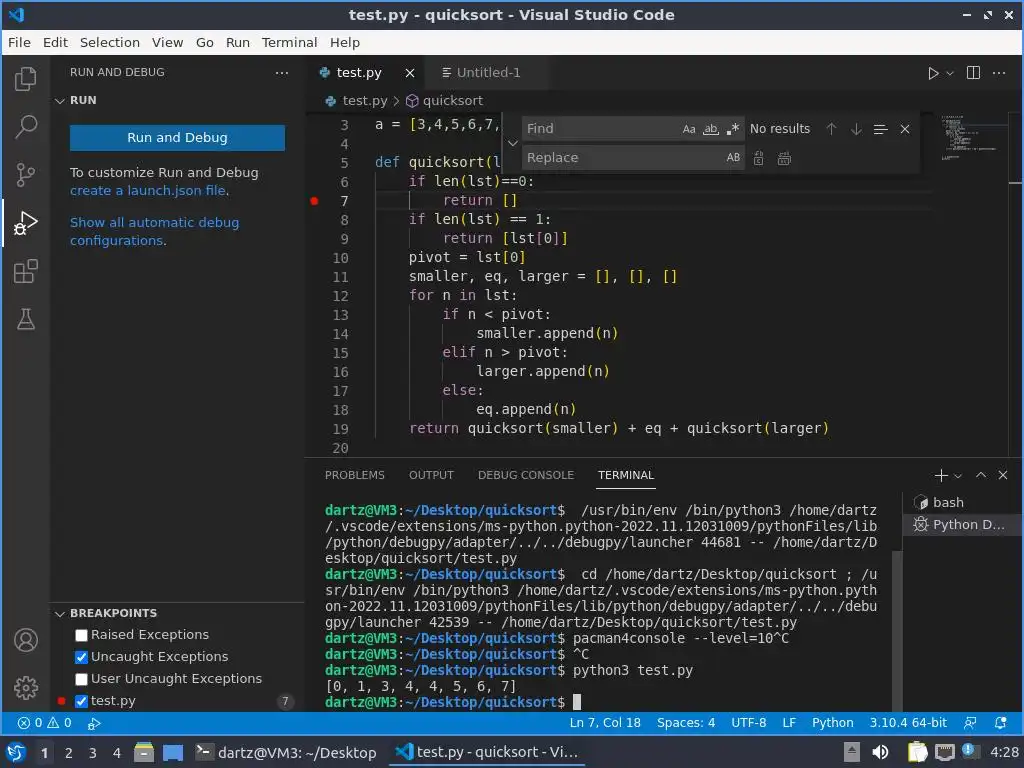Open the Source Control view
This screenshot has height=768, width=1024.
coord(25,174)
